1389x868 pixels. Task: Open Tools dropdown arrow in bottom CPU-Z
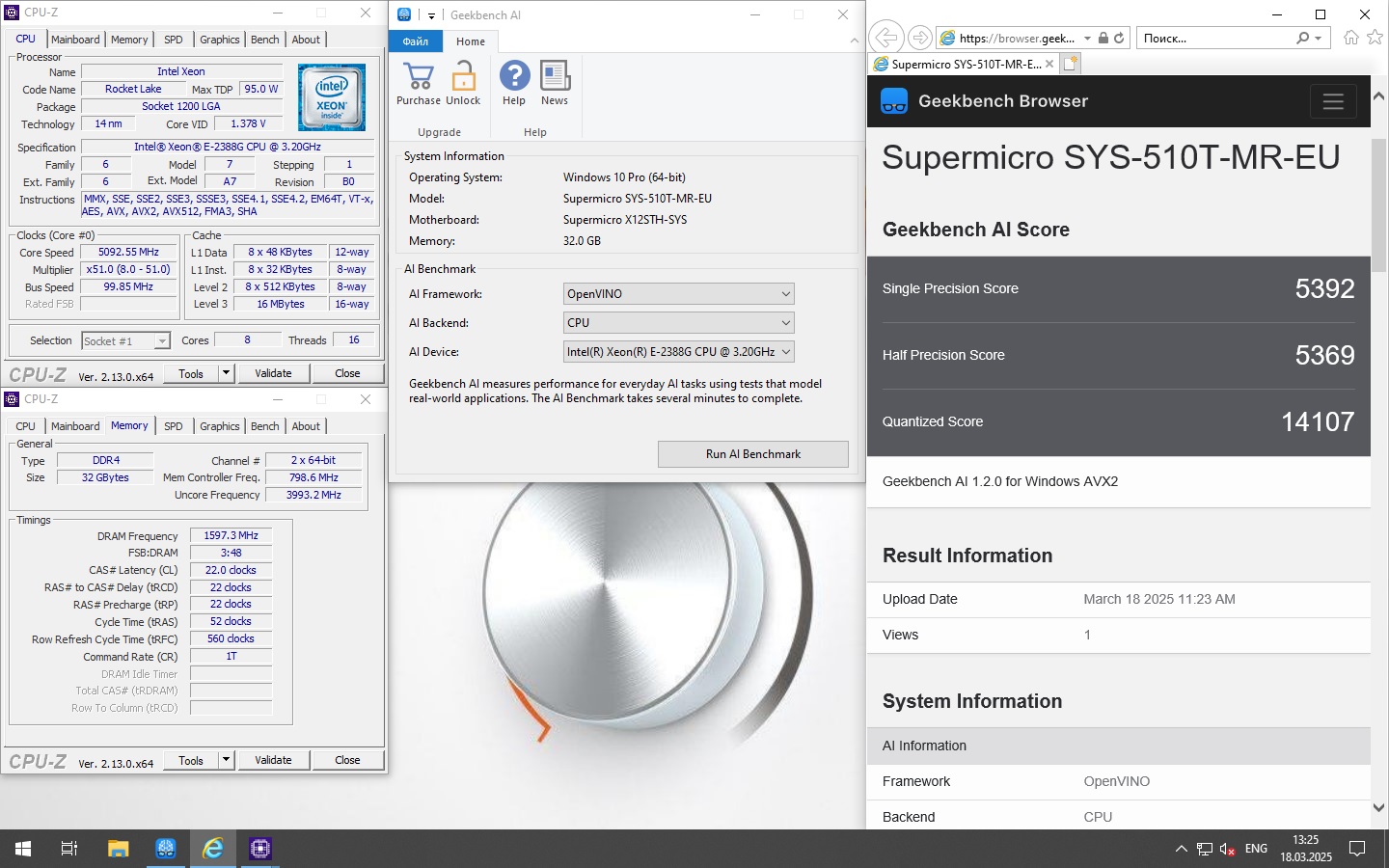point(226,760)
